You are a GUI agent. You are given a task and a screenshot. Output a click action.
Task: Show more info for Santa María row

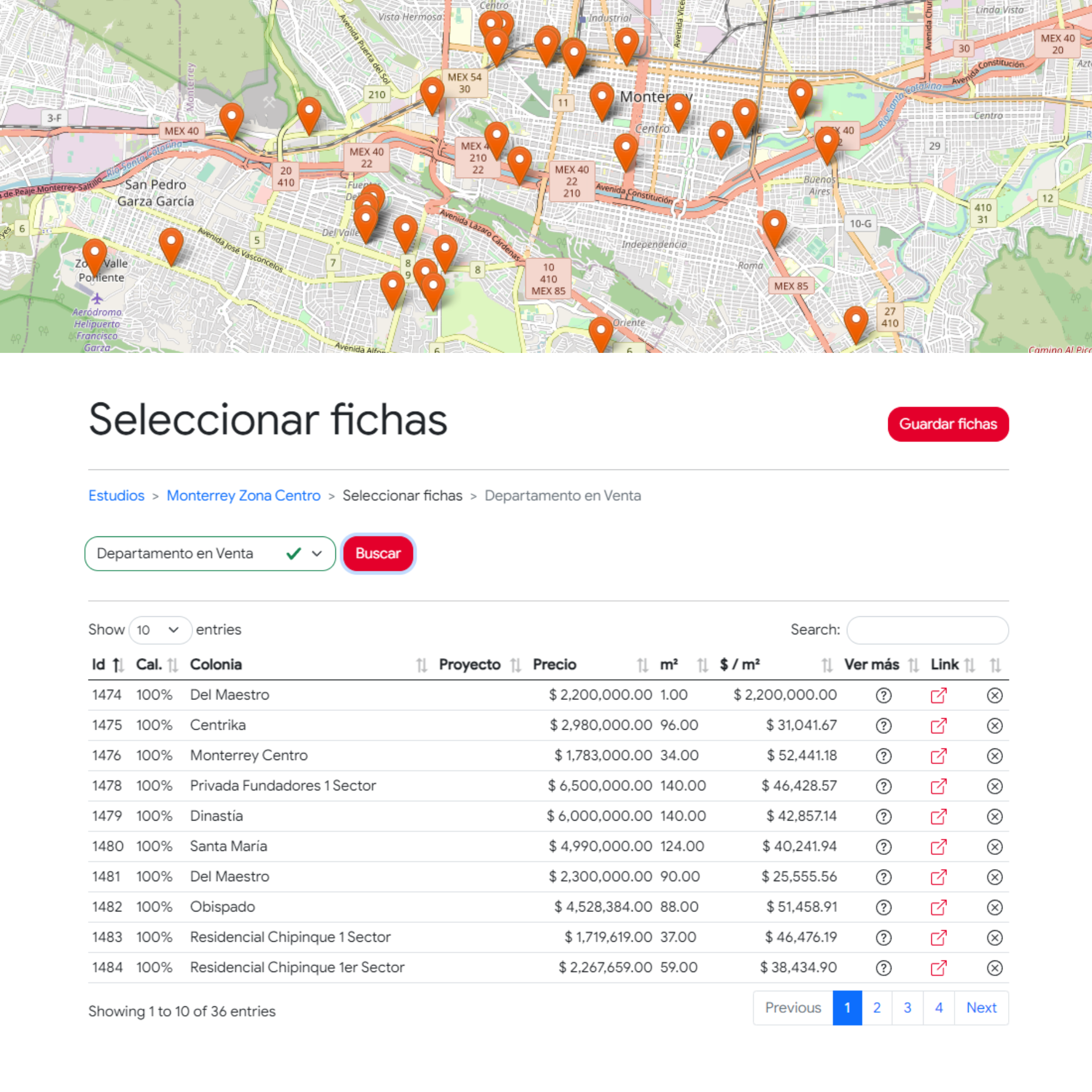coord(883,847)
